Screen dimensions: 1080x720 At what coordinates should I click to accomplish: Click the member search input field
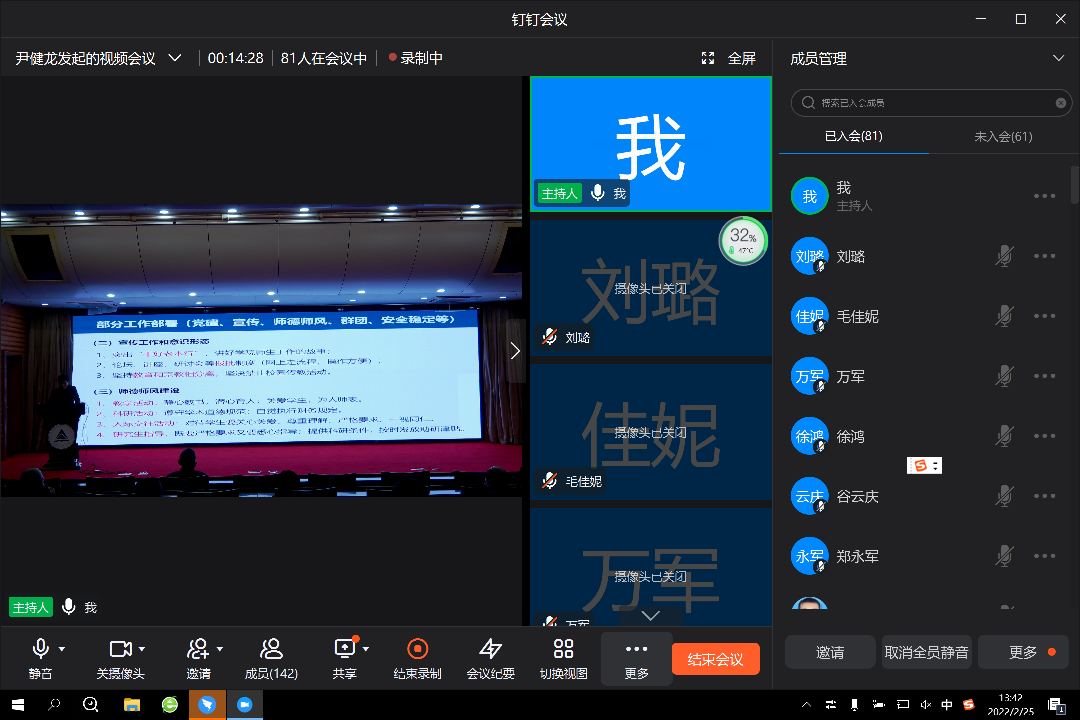pos(930,102)
